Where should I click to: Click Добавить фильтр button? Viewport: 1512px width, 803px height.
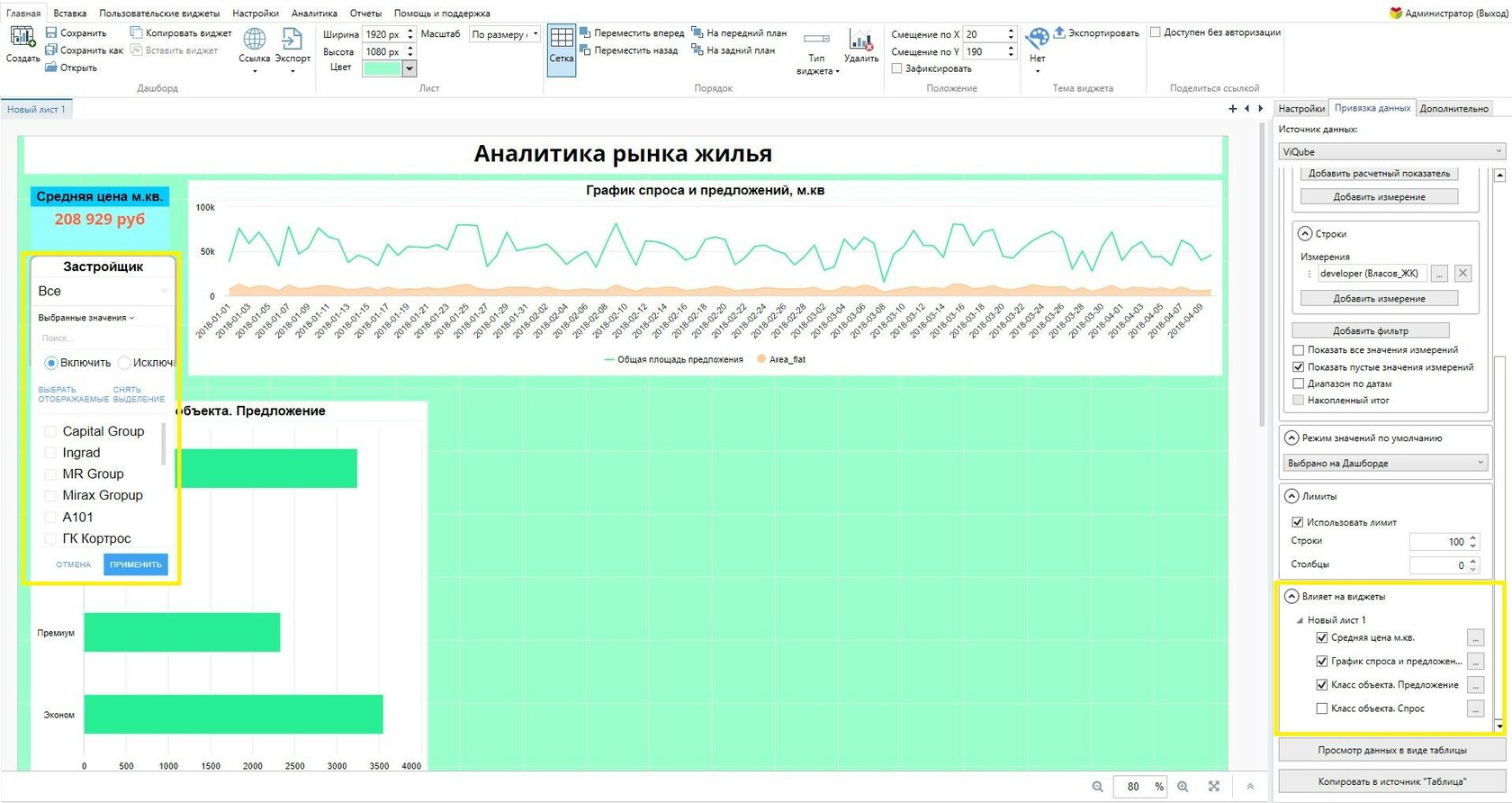point(1370,330)
